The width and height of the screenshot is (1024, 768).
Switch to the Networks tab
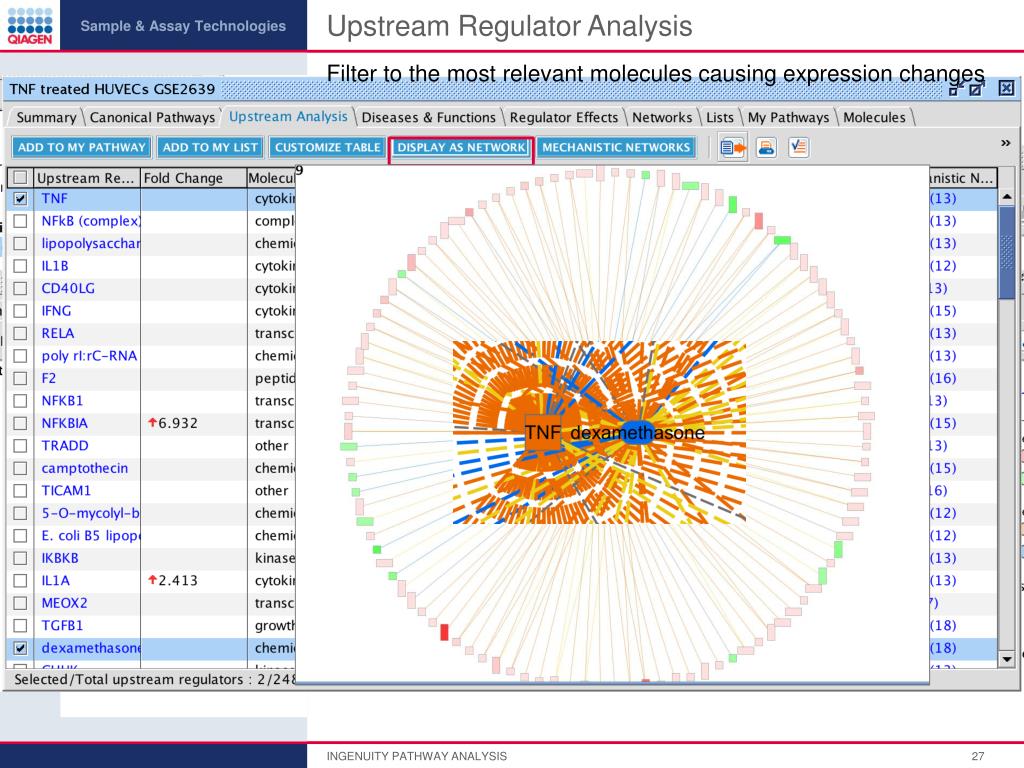coord(662,118)
